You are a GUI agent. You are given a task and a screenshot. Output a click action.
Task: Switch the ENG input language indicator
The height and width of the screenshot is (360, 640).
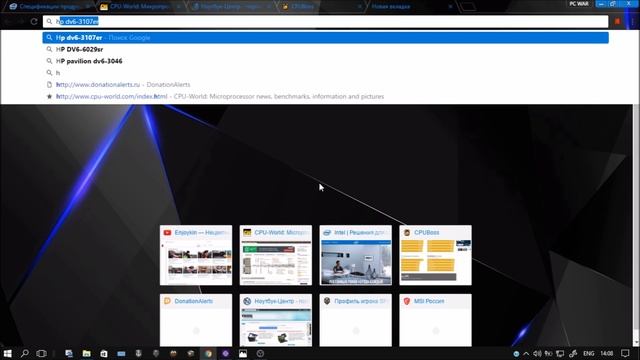point(589,353)
